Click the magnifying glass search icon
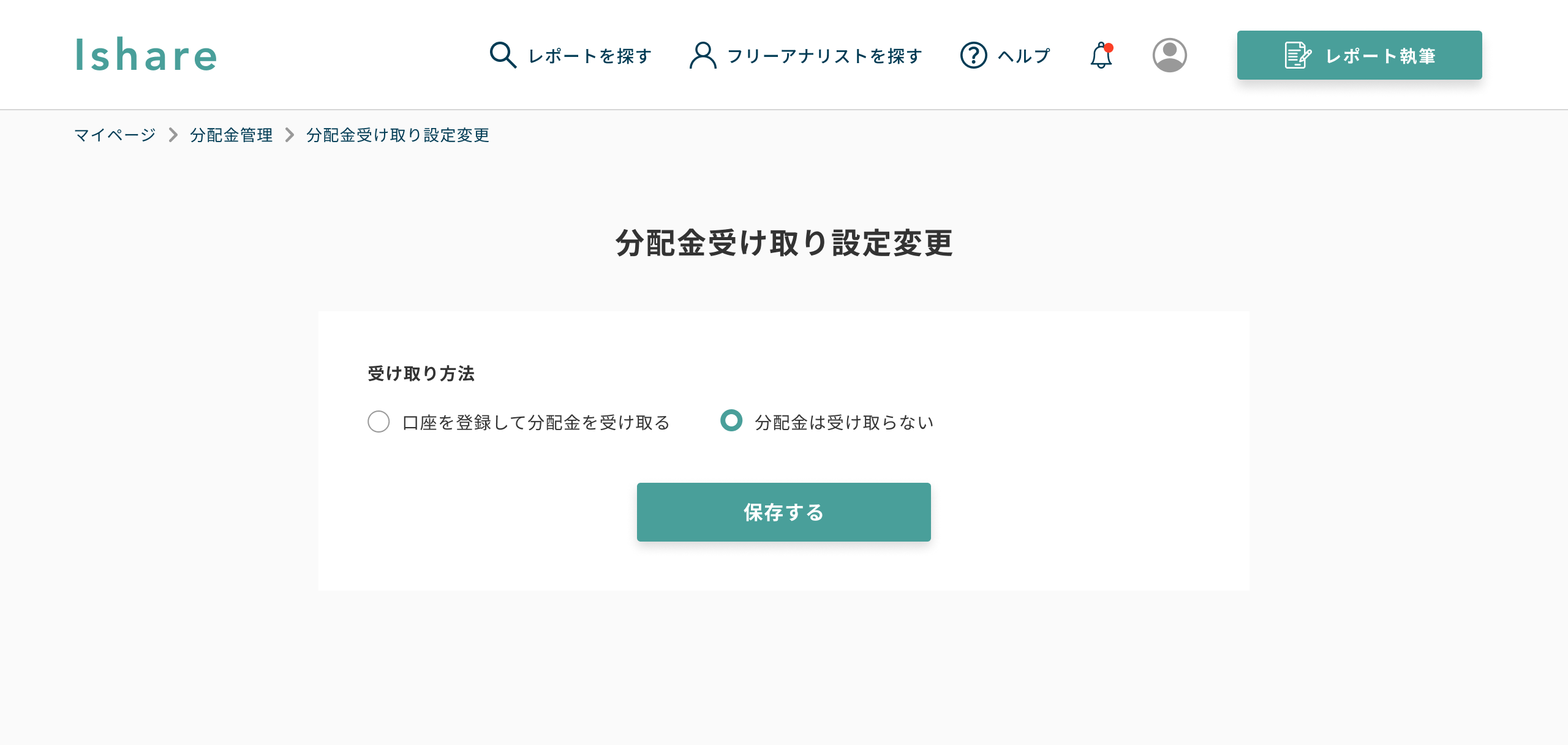The width and height of the screenshot is (1568, 745). click(x=502, y=55)
